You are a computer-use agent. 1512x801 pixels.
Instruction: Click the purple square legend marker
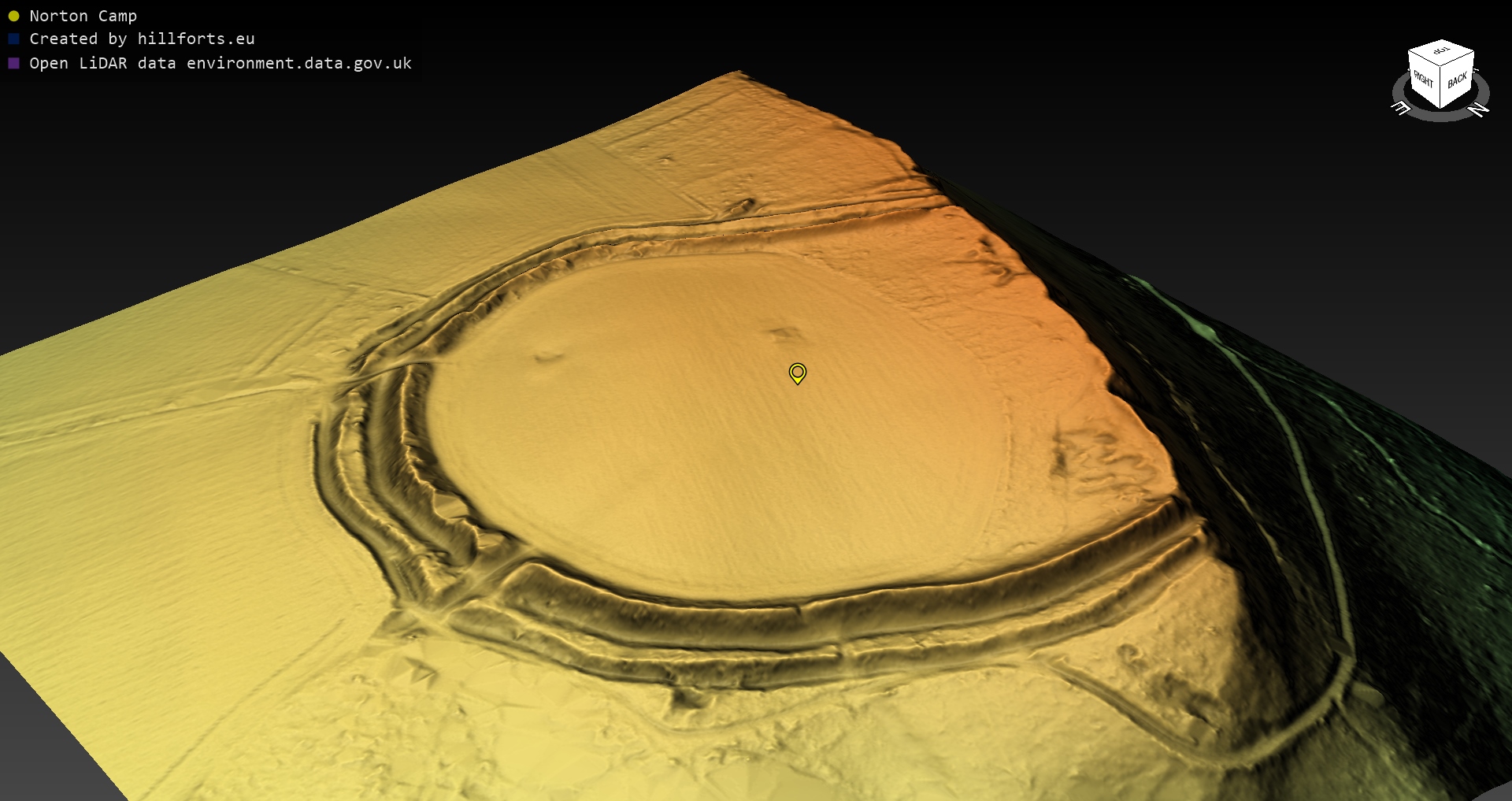(x=13, y=63)
